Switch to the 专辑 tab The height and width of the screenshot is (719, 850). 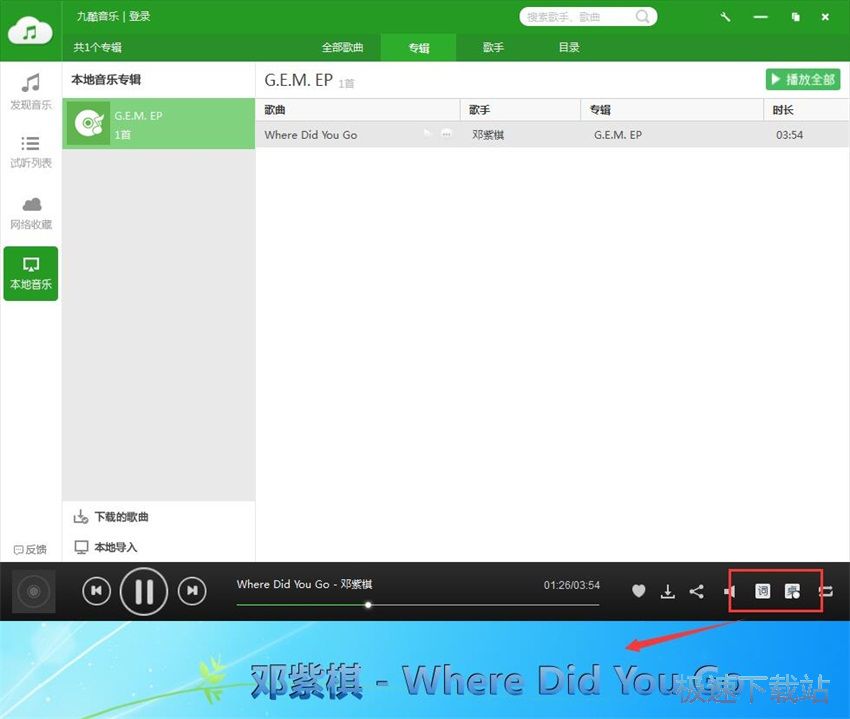coord(418,47)
